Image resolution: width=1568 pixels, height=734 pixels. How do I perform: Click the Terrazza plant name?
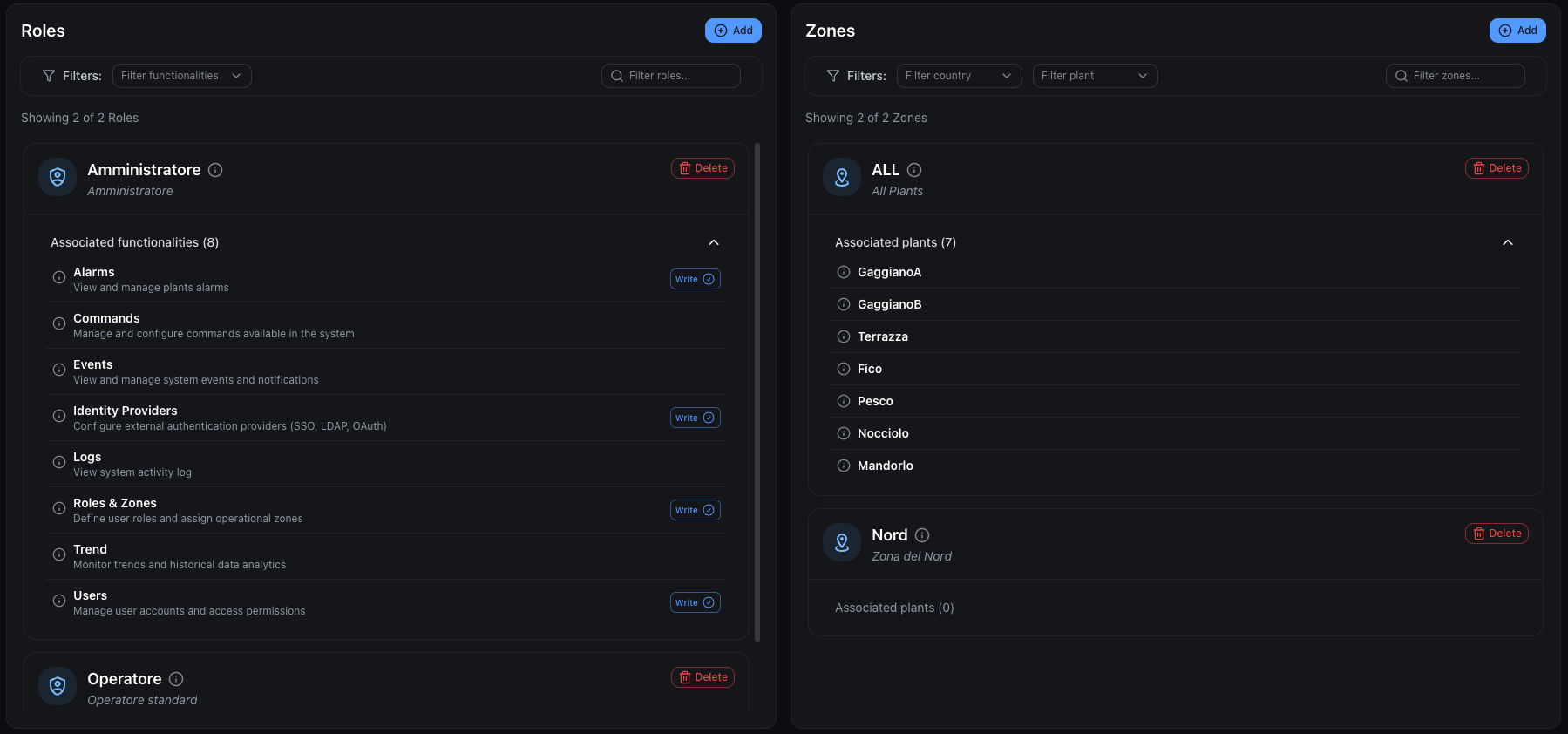point(883,336)
